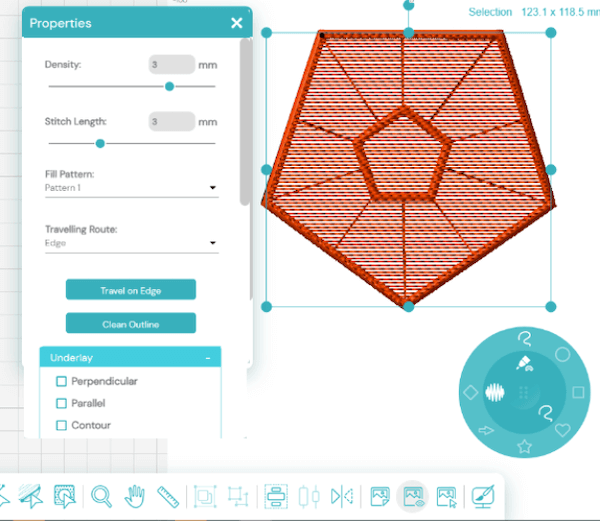Select the star shape in radial menu

point(524,446)
